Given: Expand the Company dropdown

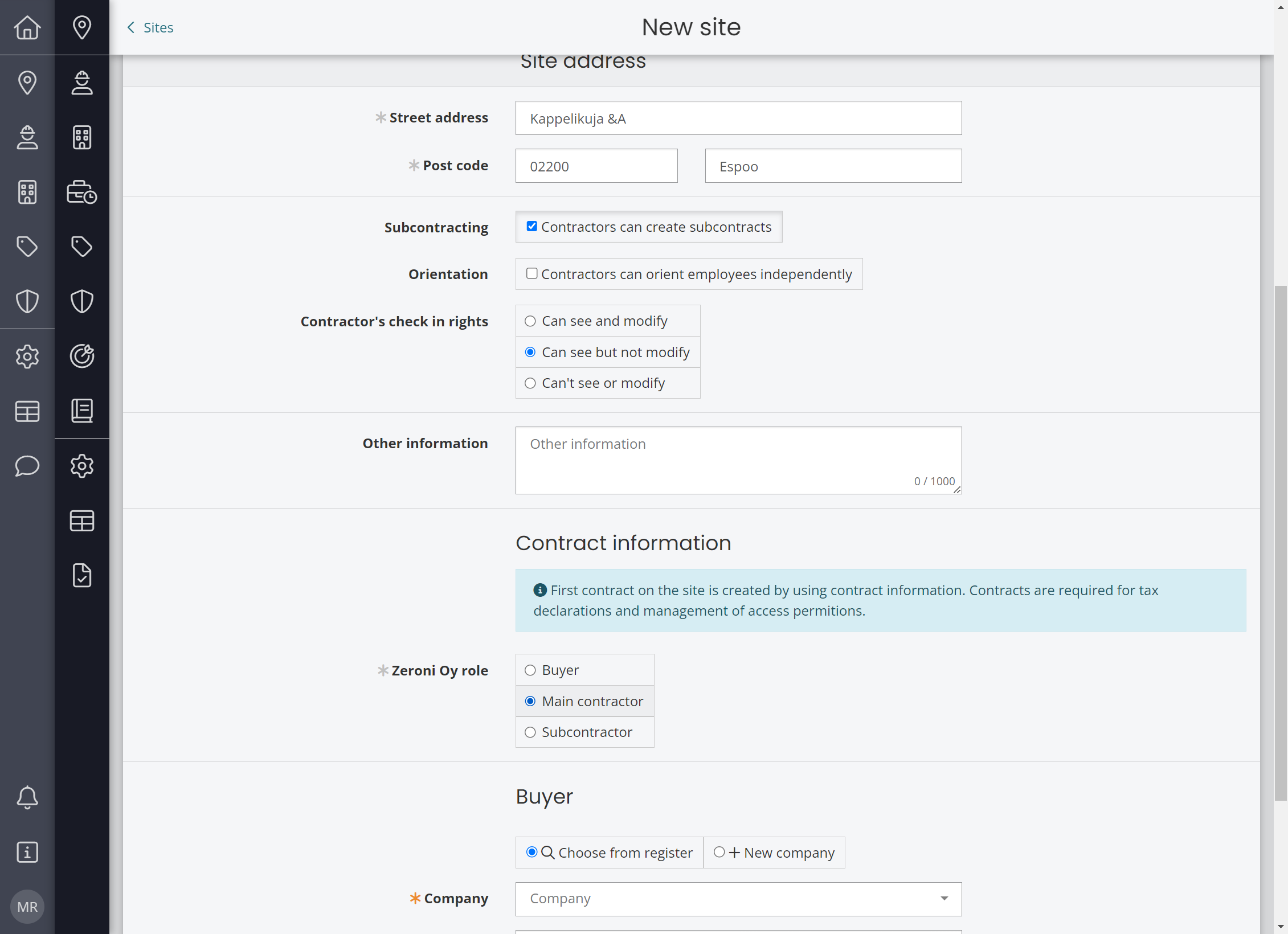Looking at the screenshot, I should (738, 899).
